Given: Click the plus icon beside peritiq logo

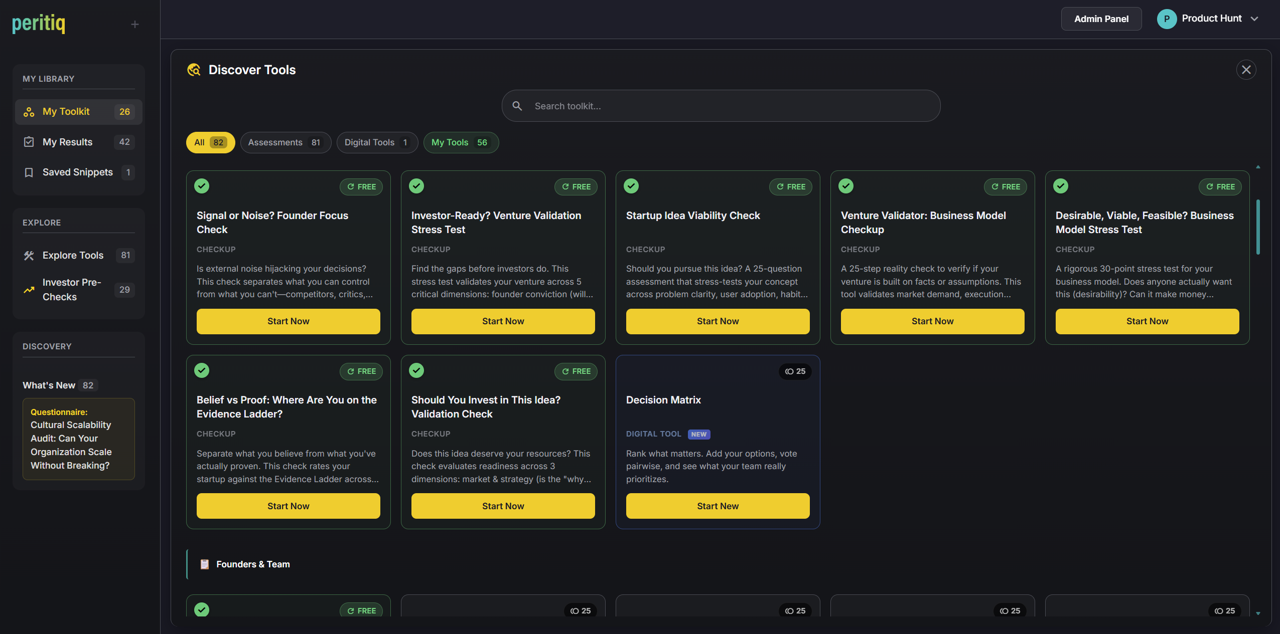Looking at the screenshot, I should pyautogui.click(x=135, y=24).
